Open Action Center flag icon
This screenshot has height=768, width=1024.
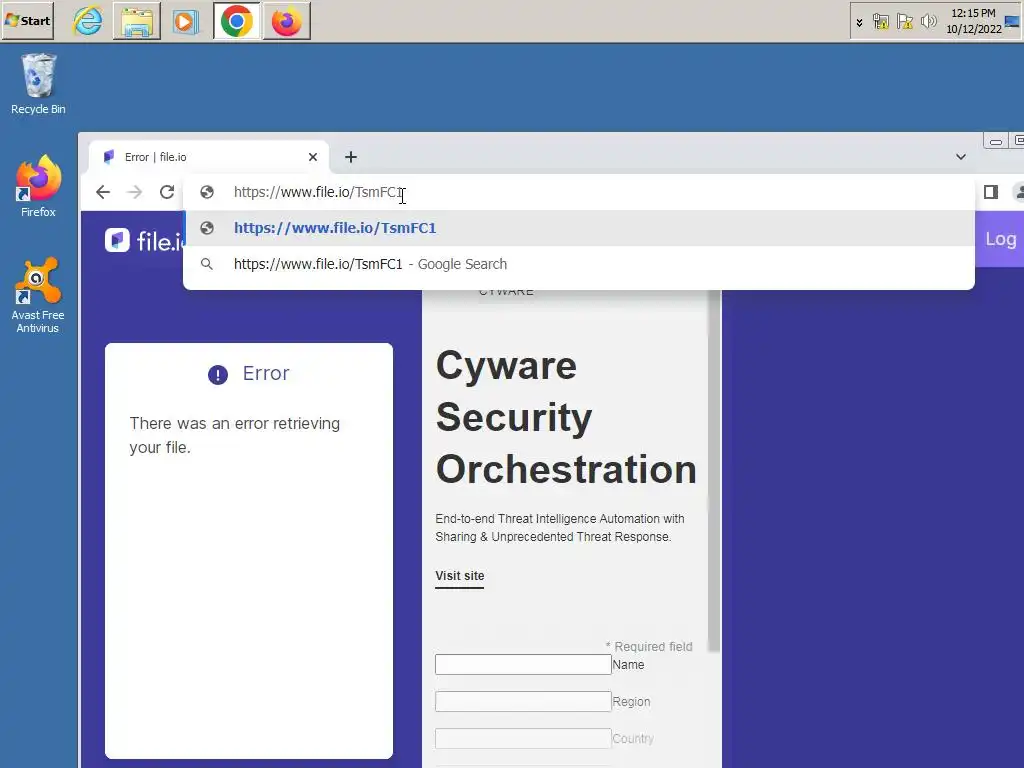pos(904,22)
